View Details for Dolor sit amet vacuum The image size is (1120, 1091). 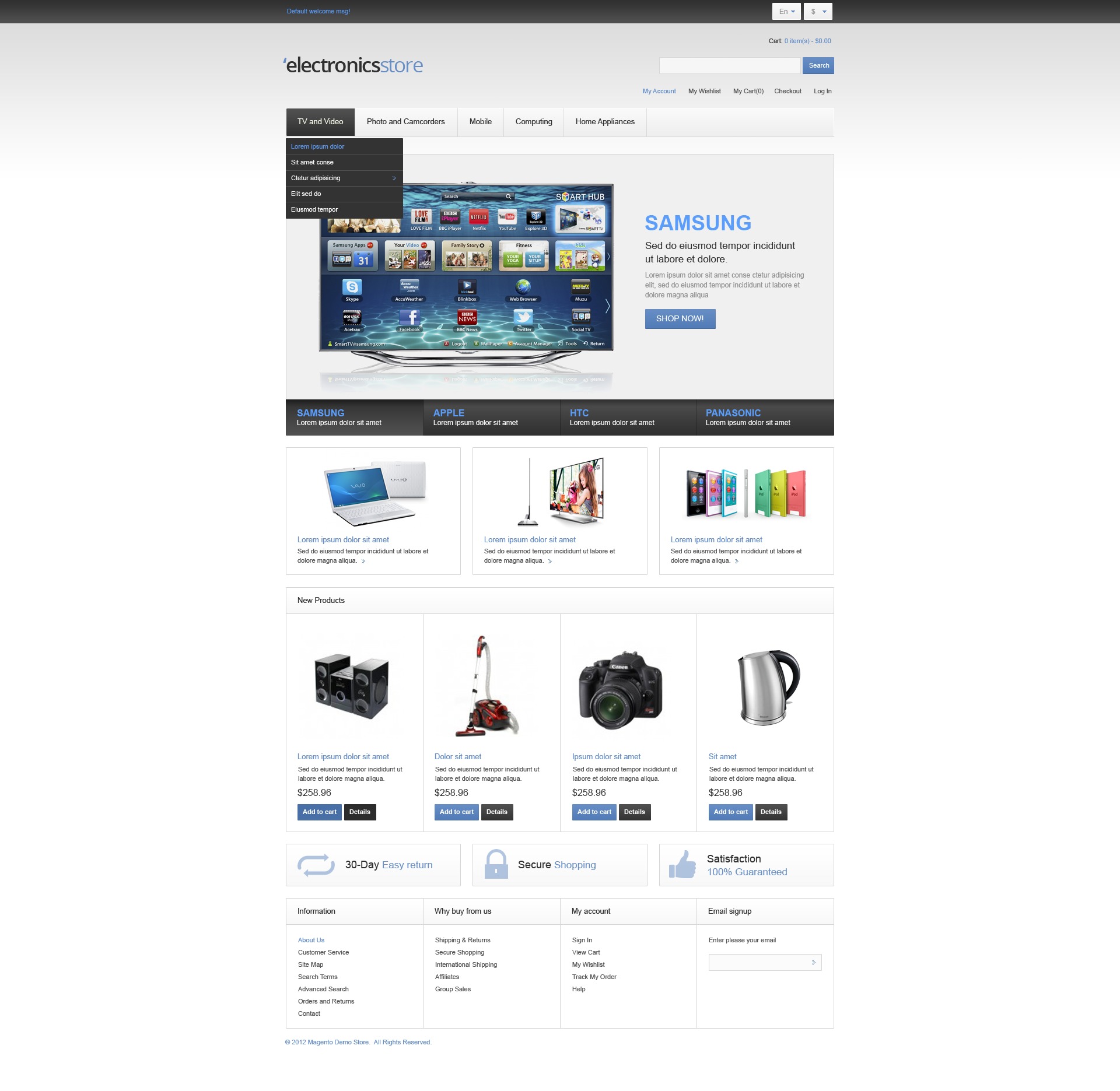coord(497,813)
